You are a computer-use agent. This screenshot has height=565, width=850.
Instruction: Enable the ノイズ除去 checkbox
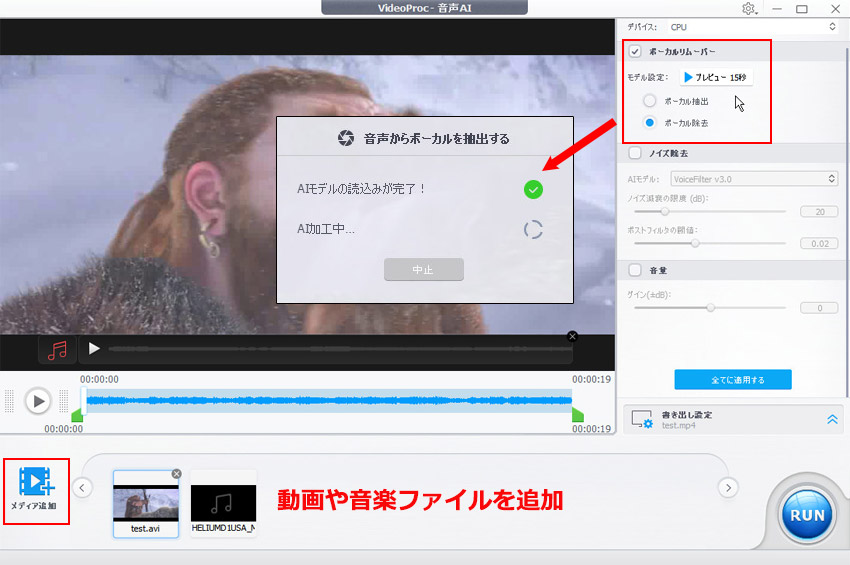tap(635, 153)
